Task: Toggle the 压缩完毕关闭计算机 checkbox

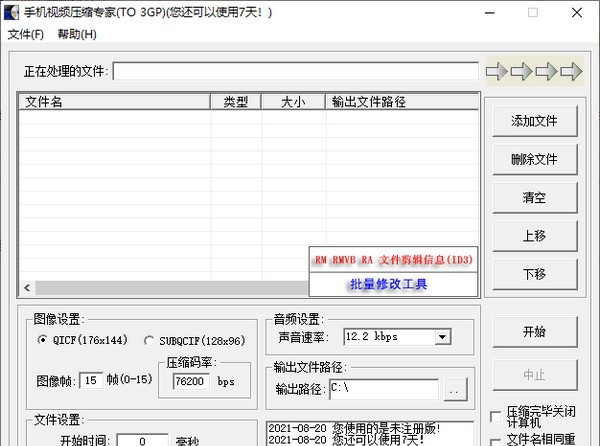Action: (495, 417)
